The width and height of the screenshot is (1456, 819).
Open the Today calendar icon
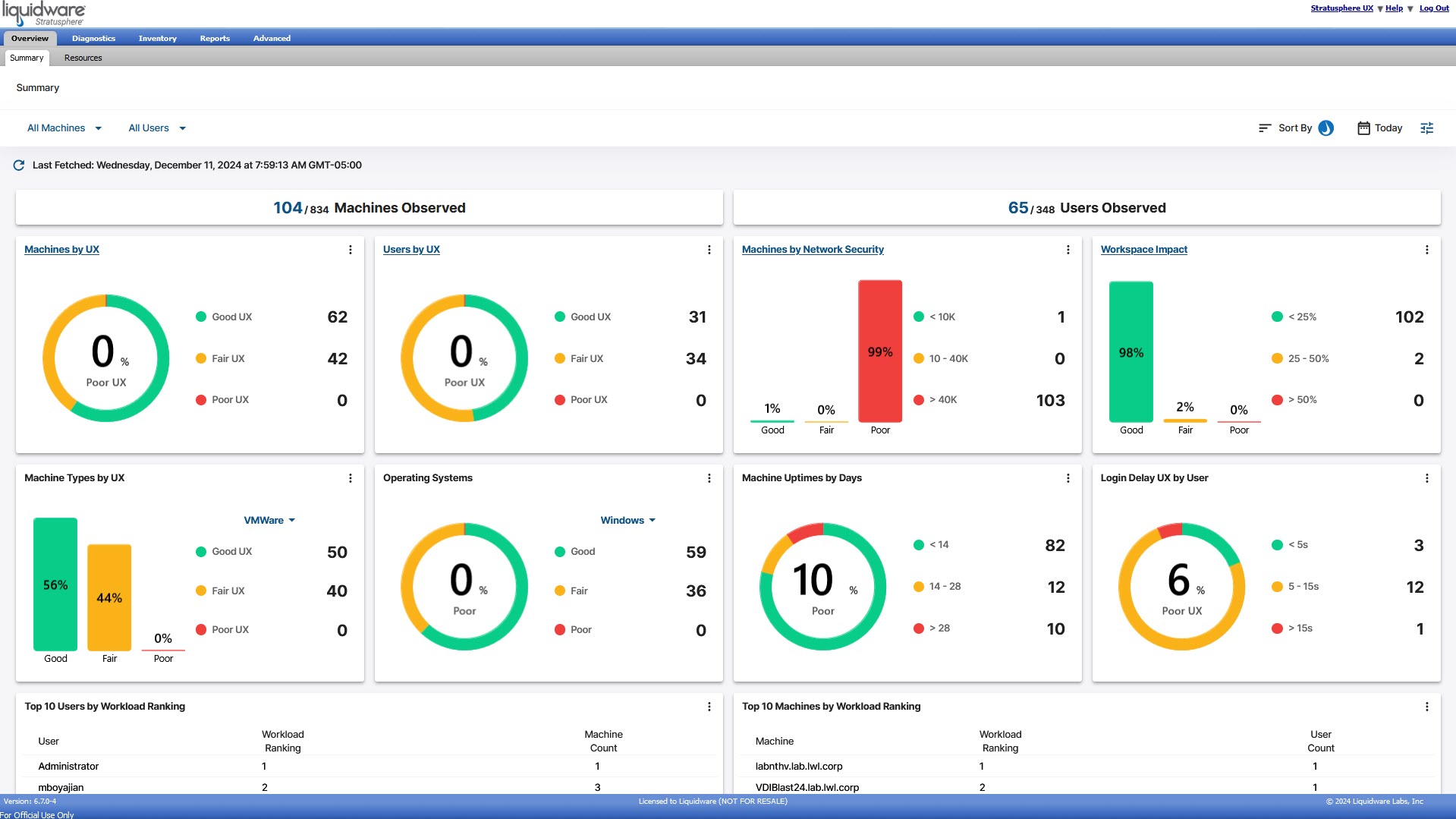coord(1363,128)
